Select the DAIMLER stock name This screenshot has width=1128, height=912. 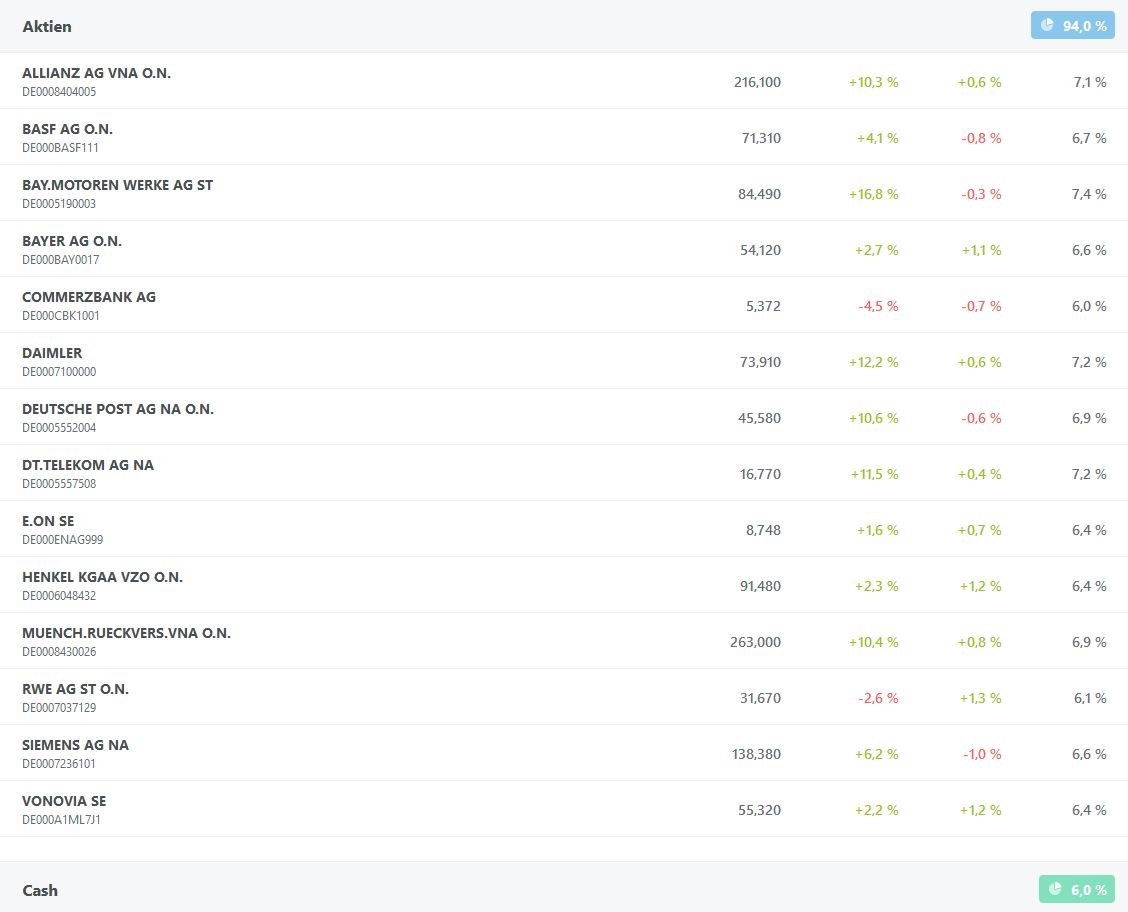click(x=52, y=353)
